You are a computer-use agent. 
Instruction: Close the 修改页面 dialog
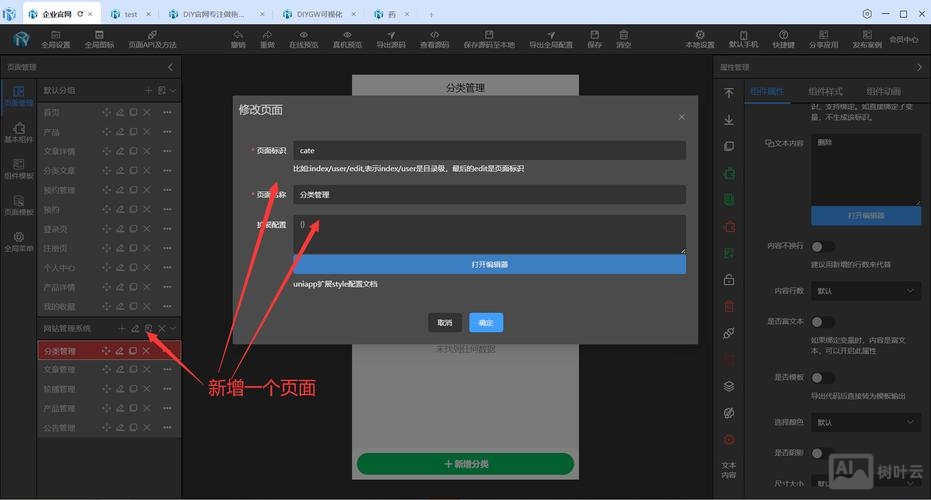click(682, 117)
